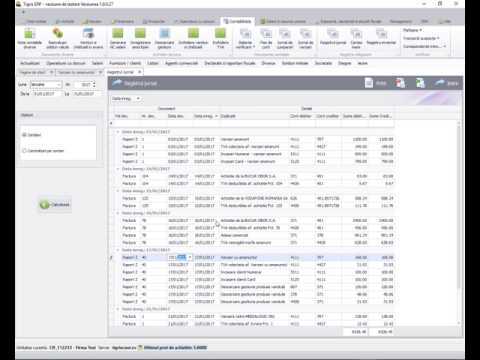
Task: Open Venituri si cheltuieli in avans
Action: tap(88, 38)
